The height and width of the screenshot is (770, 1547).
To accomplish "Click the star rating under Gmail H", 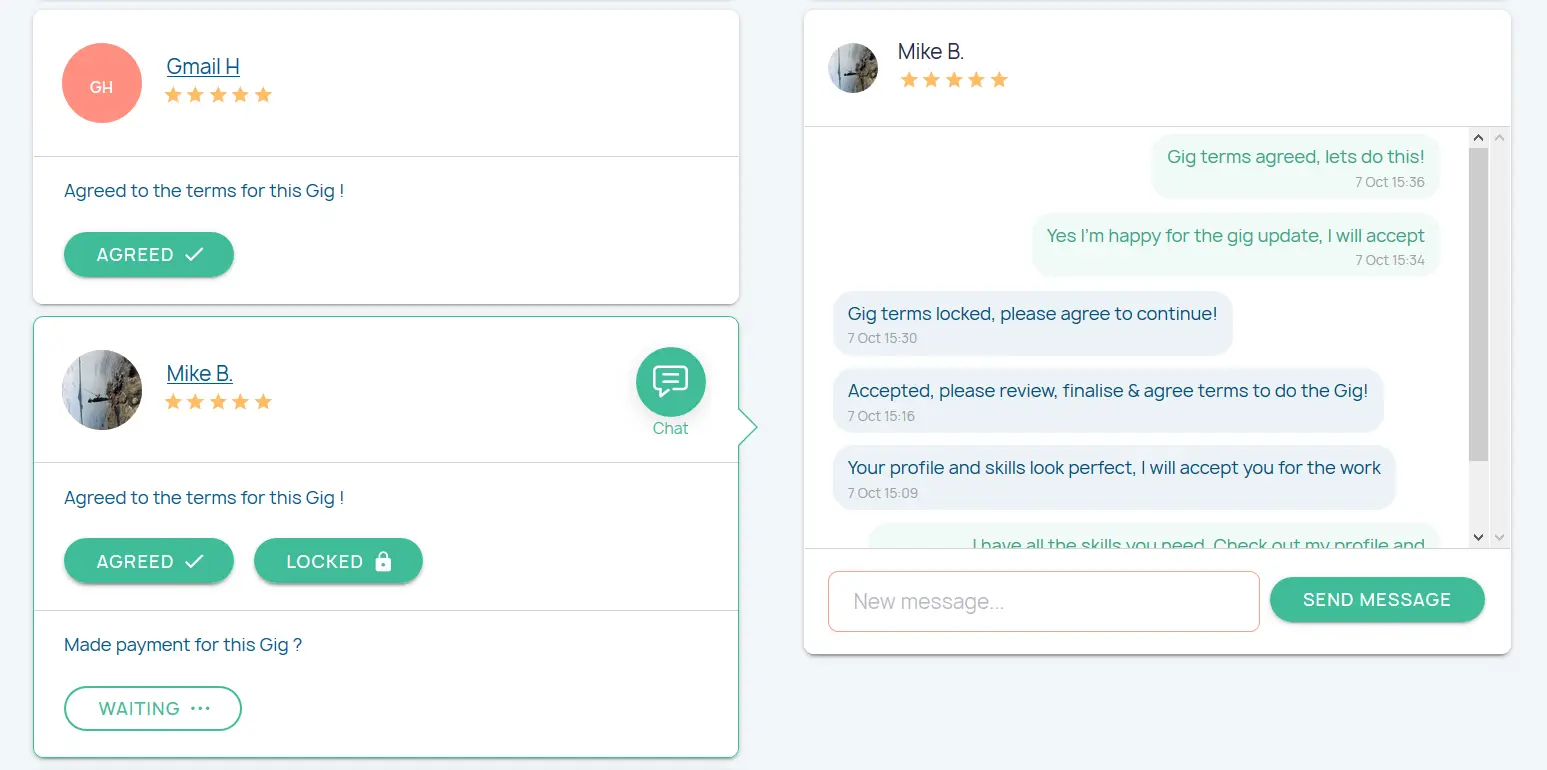I will pyautogui.click(x=218, y=95).
